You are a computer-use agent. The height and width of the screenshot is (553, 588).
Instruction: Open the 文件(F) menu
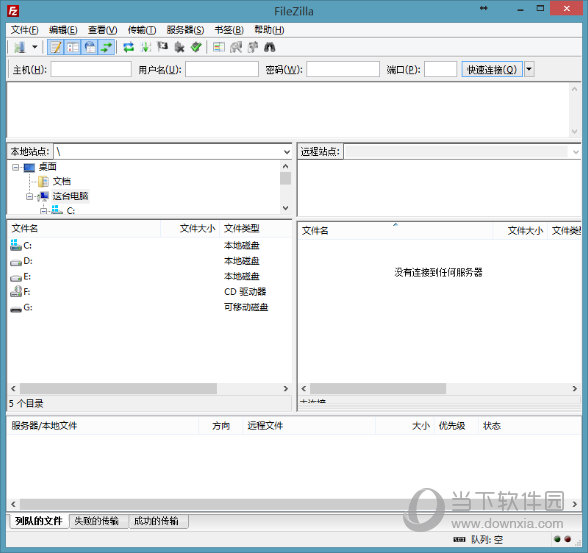point(24,30)
